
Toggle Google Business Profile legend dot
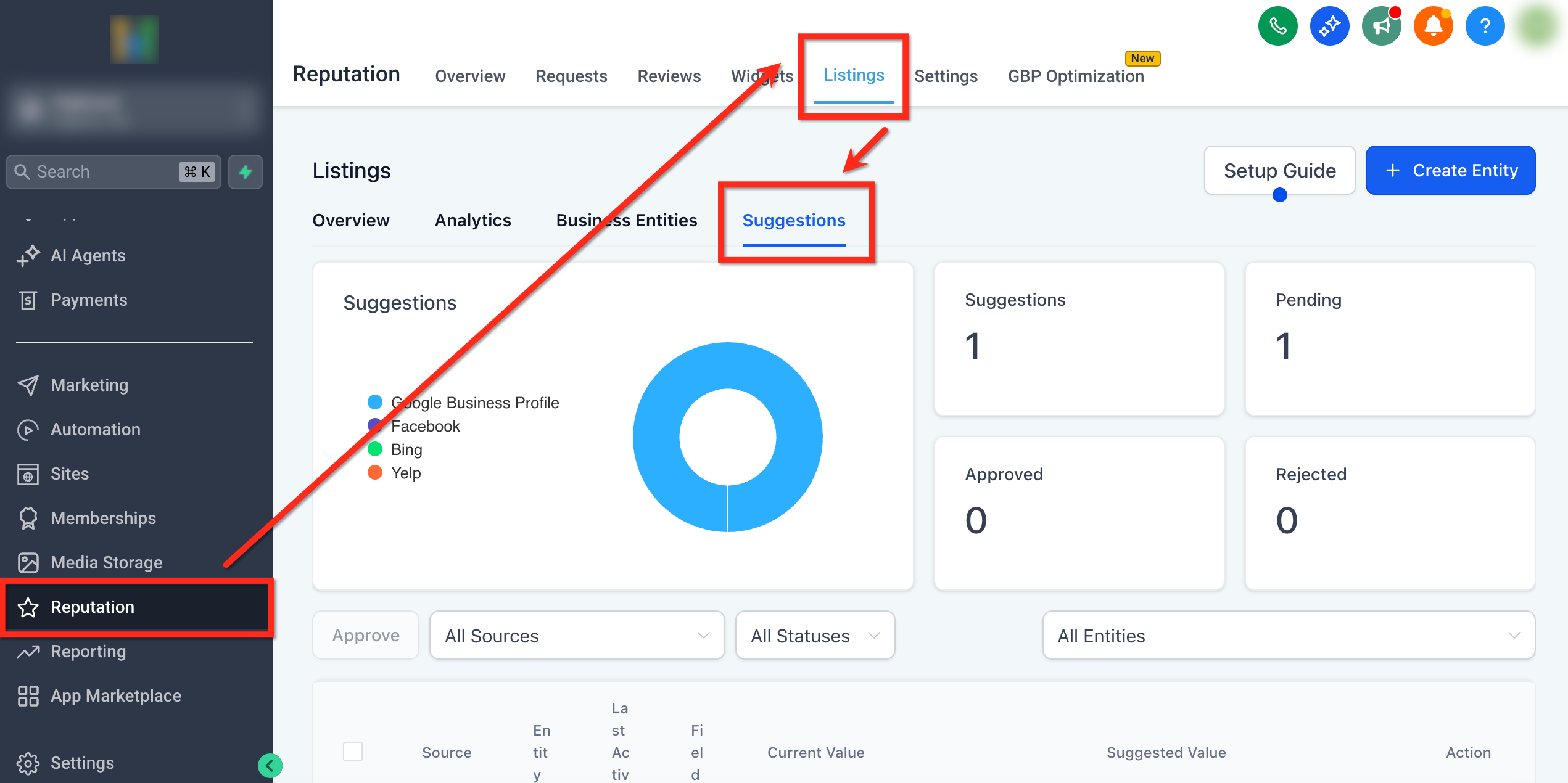(375, 403)
